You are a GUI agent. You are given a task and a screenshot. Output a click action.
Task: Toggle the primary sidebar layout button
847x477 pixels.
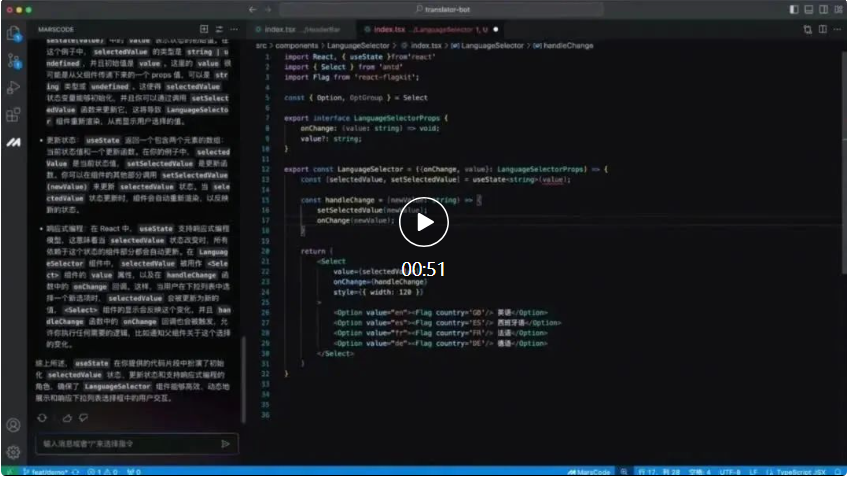(x=793, y=9)
